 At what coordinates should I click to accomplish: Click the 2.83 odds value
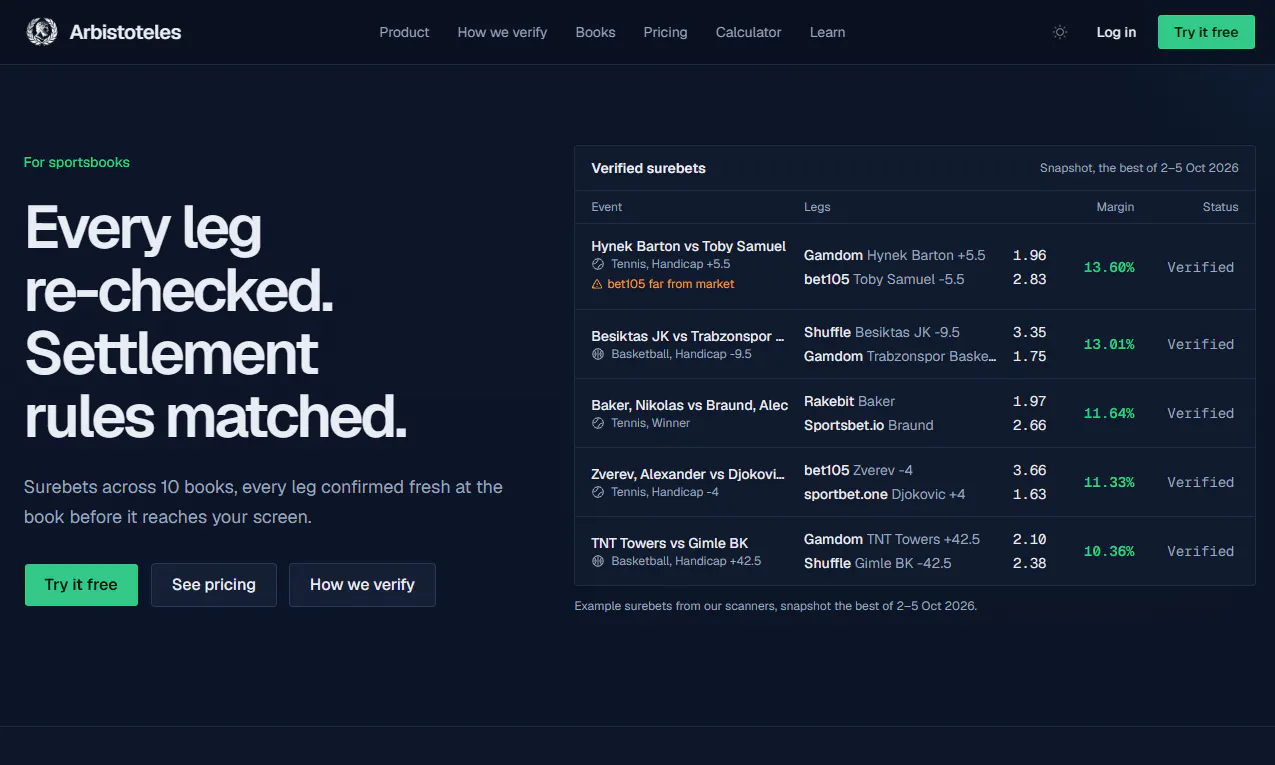[1029, 279]
